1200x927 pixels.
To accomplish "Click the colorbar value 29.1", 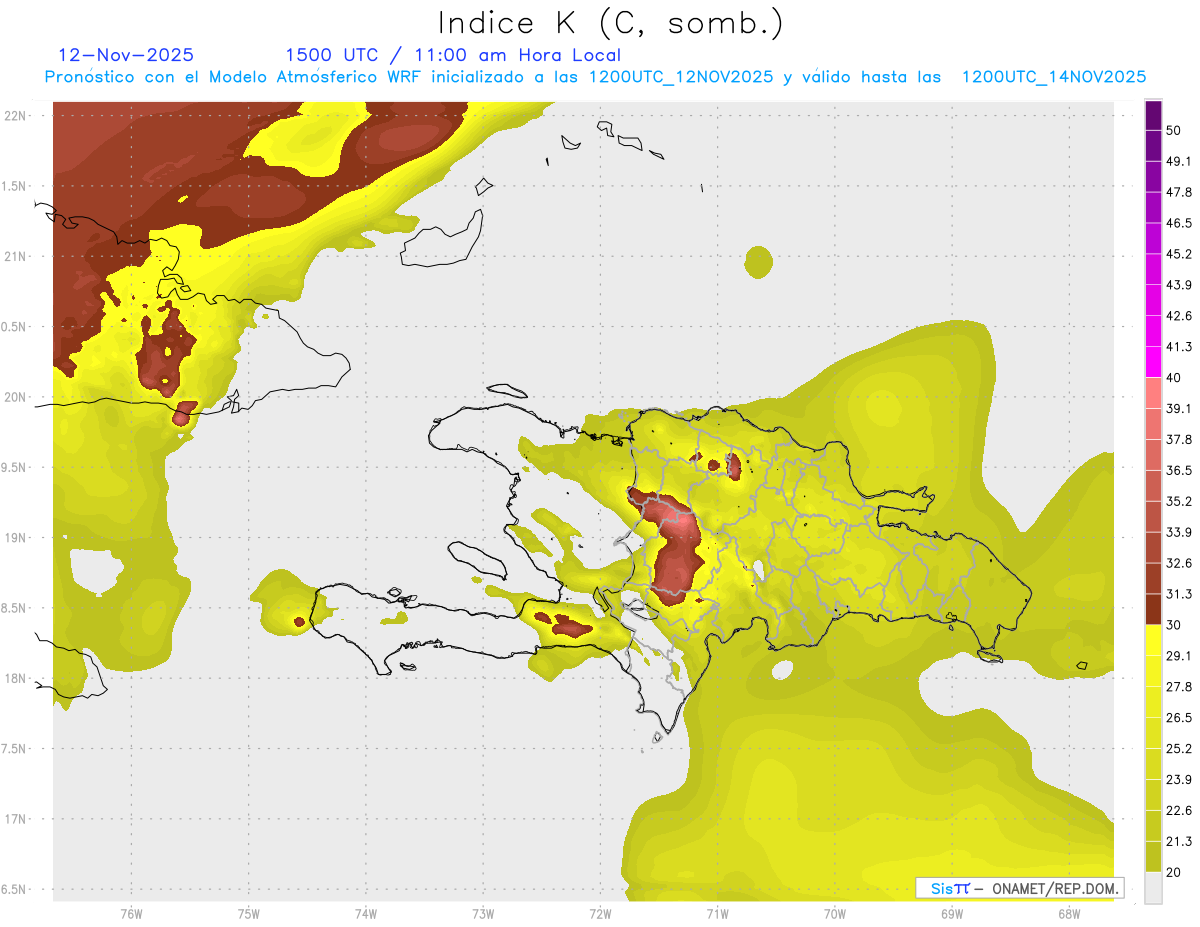I will pyautogui.click(x=1180, y=656).
